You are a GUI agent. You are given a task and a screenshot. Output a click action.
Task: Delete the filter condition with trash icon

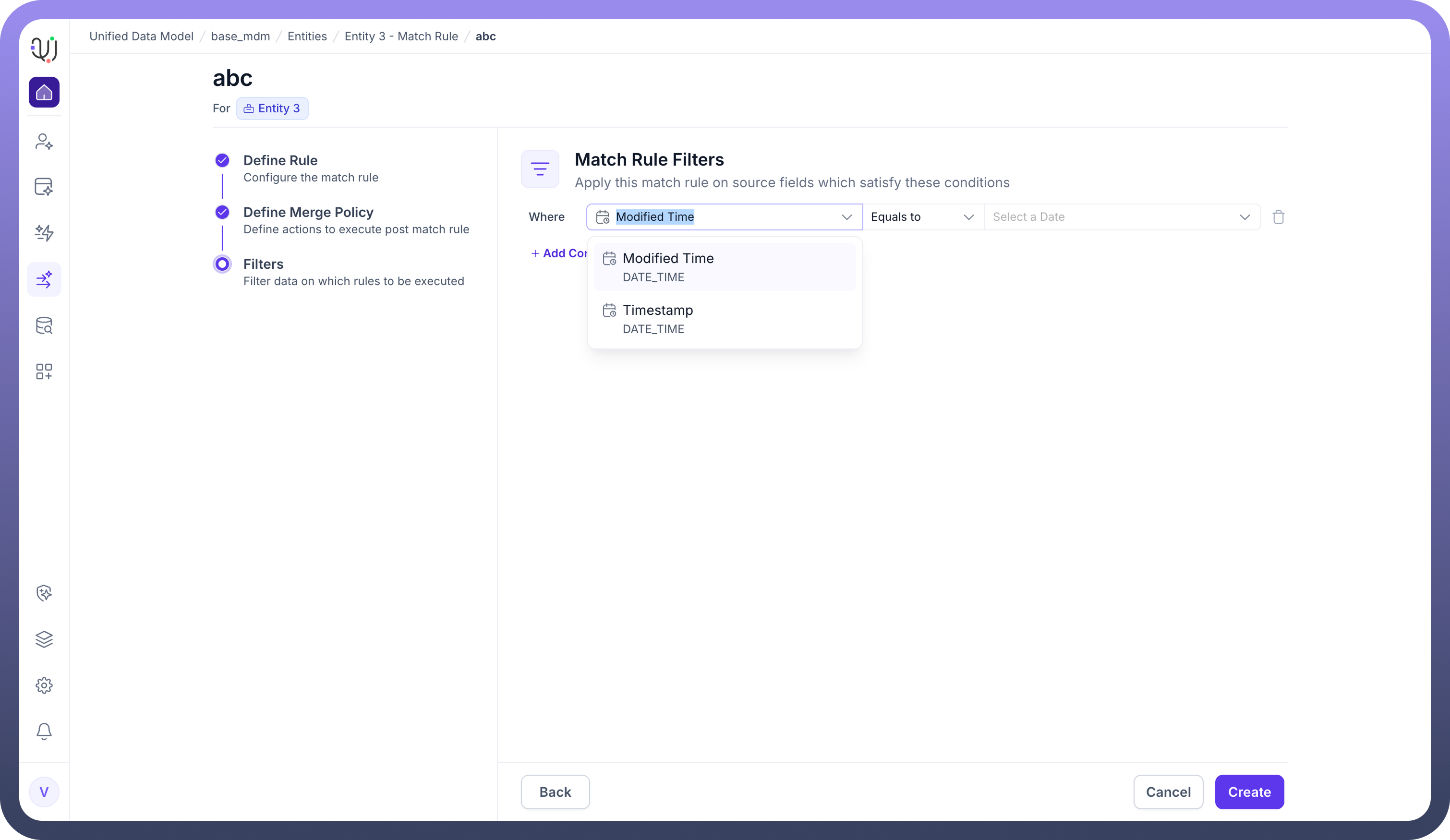[1278, 217]
